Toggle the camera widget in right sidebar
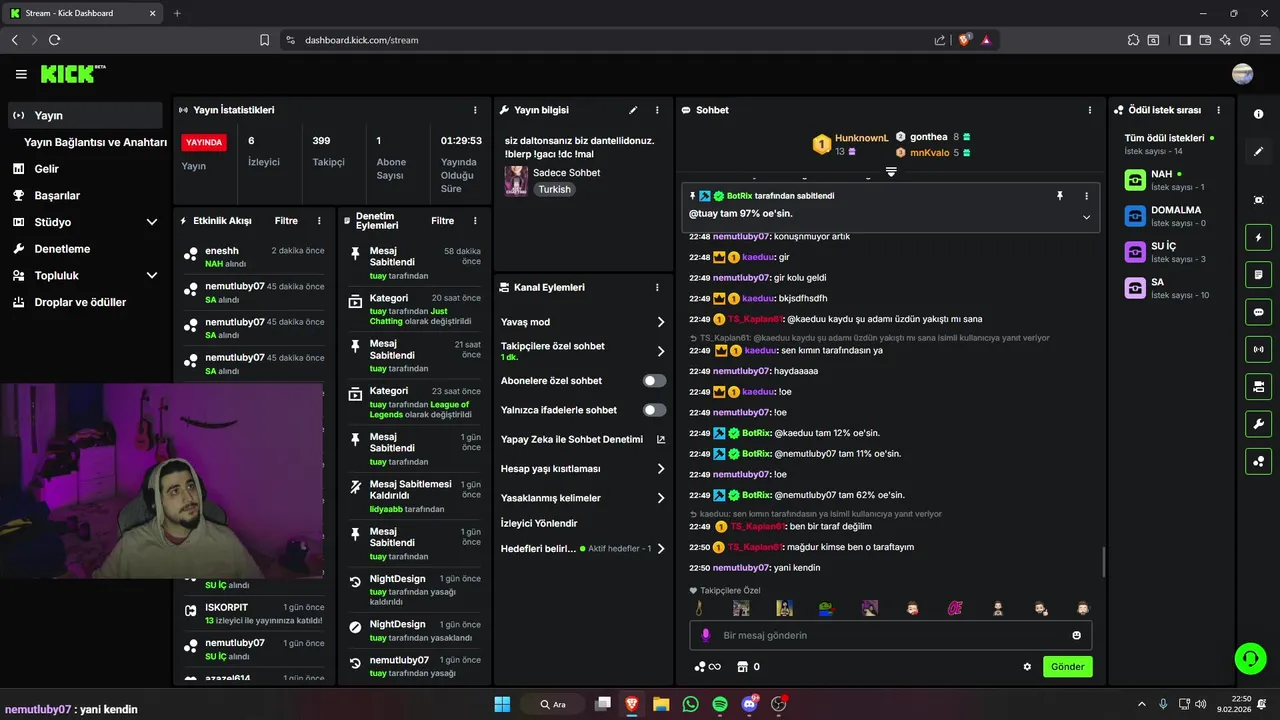Image resolution: width=1280 pixels, height=720 pixels. click(x=1258, y=386)
